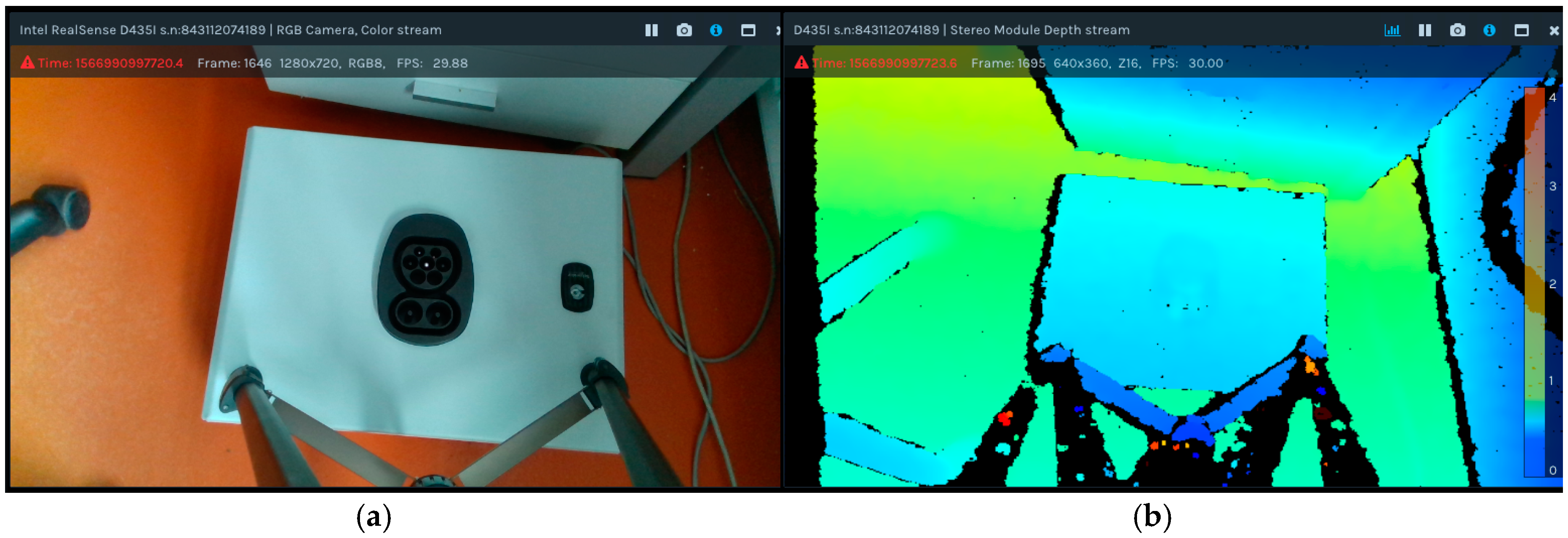Click the color stream 1280x720 resolution text

click(x=308, y=63)
